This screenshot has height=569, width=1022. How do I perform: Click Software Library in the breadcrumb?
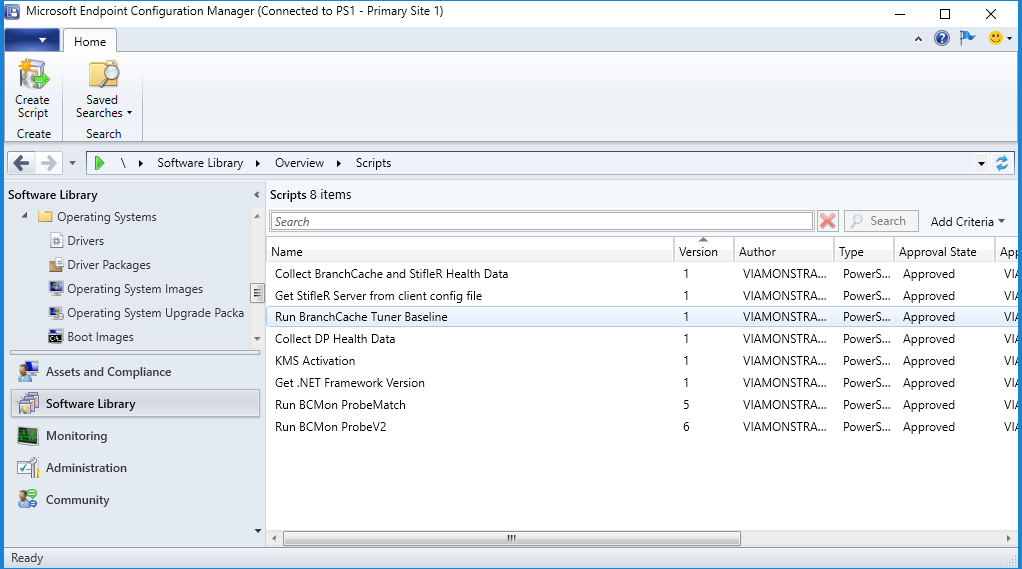200,163
